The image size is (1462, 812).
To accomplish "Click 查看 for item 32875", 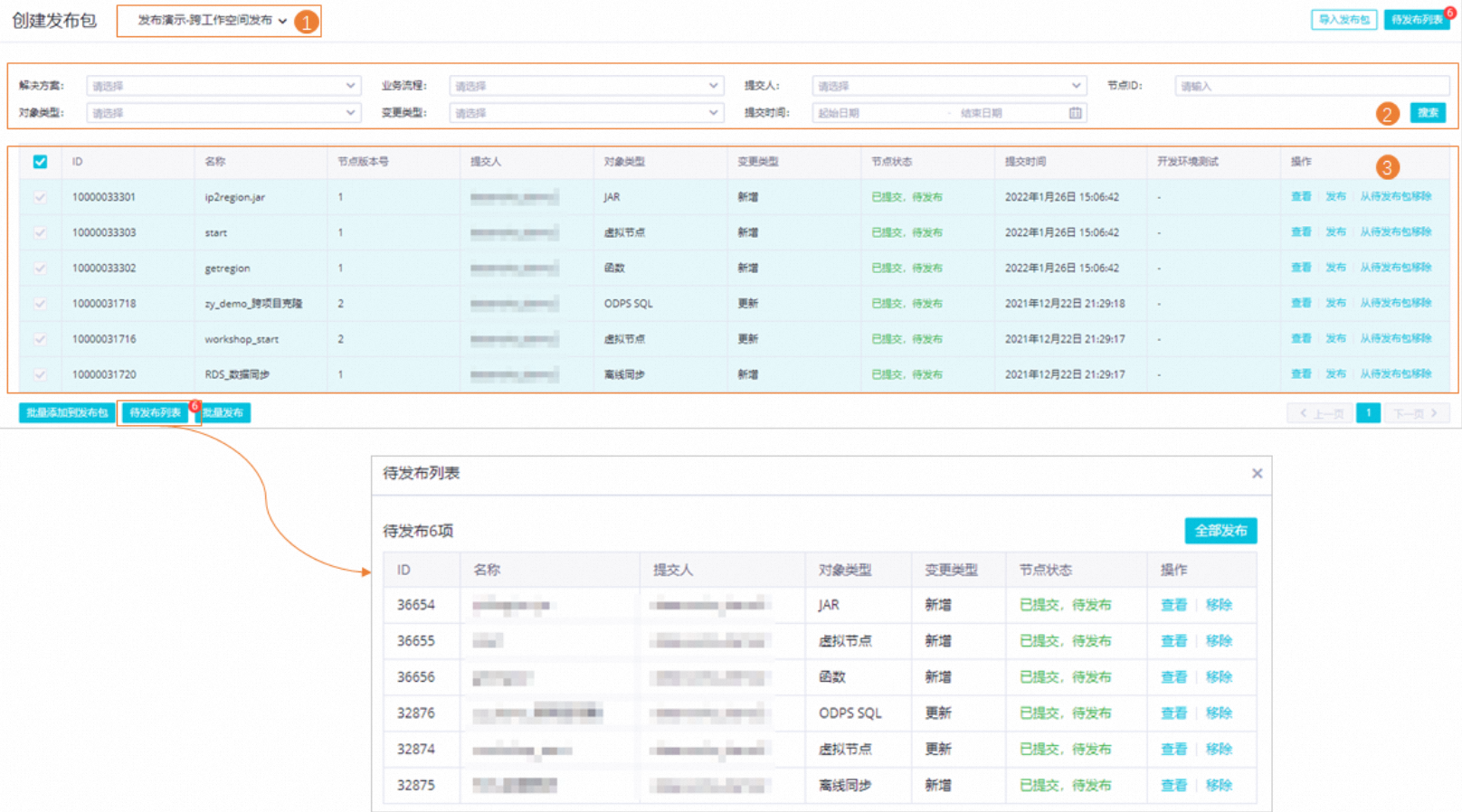I will (x=1173, y=786).
